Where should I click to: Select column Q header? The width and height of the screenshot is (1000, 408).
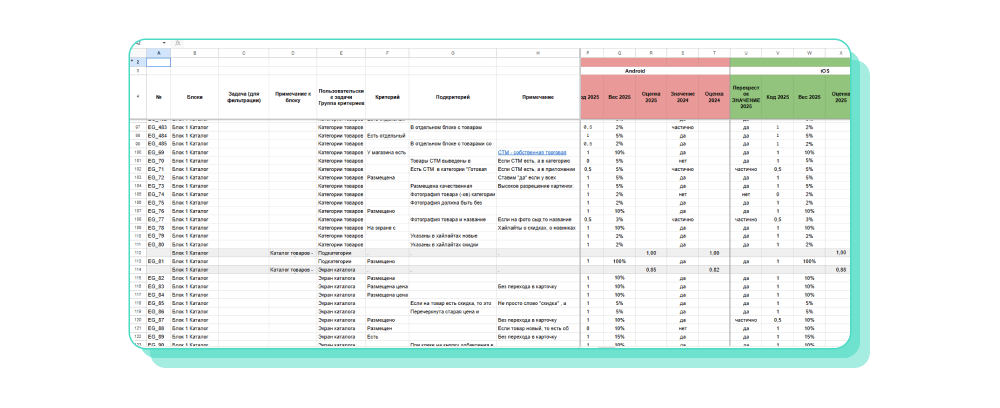click(620, 52)
